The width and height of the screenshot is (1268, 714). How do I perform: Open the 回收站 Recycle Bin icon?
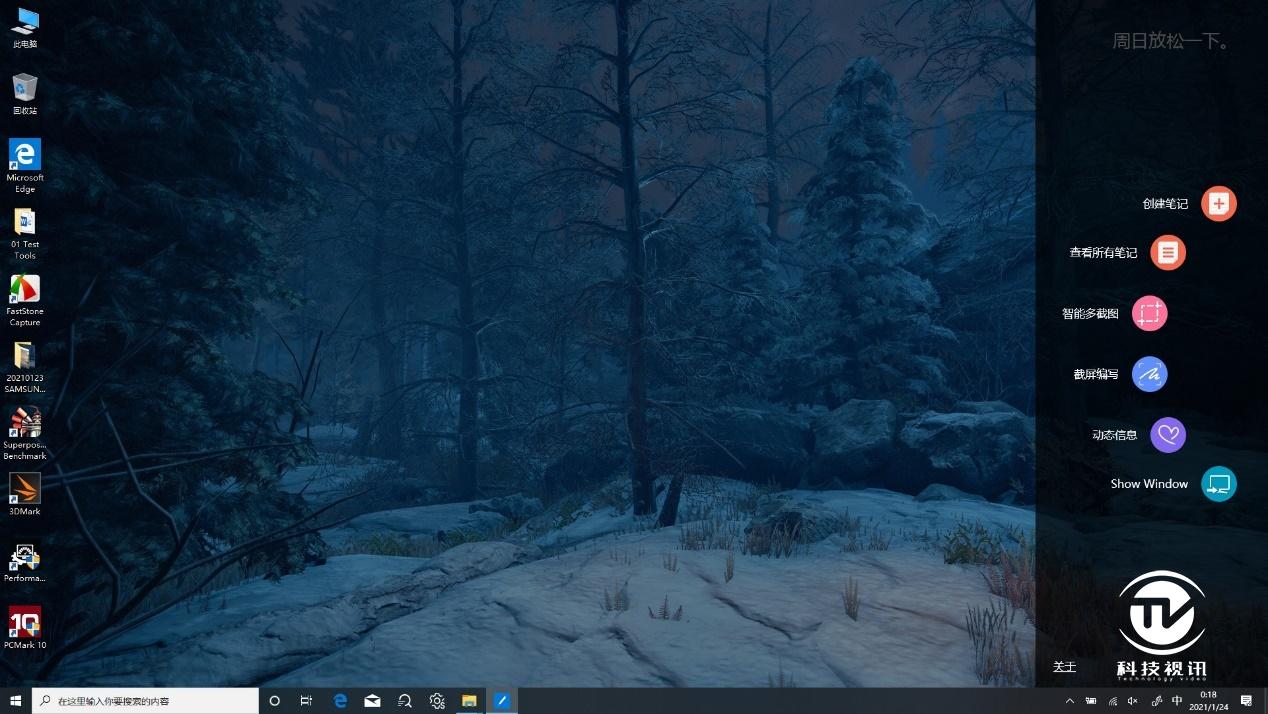coord(25,93)
